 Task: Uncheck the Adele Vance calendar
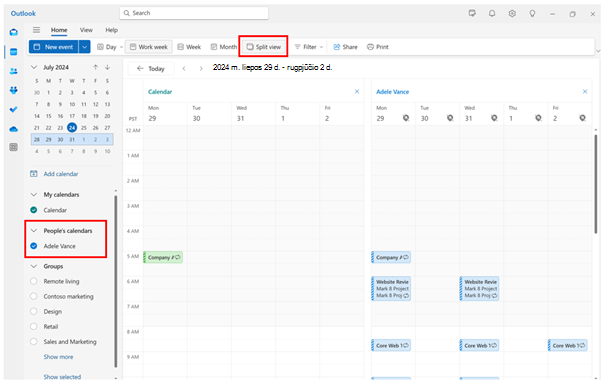tap(34, 246)
